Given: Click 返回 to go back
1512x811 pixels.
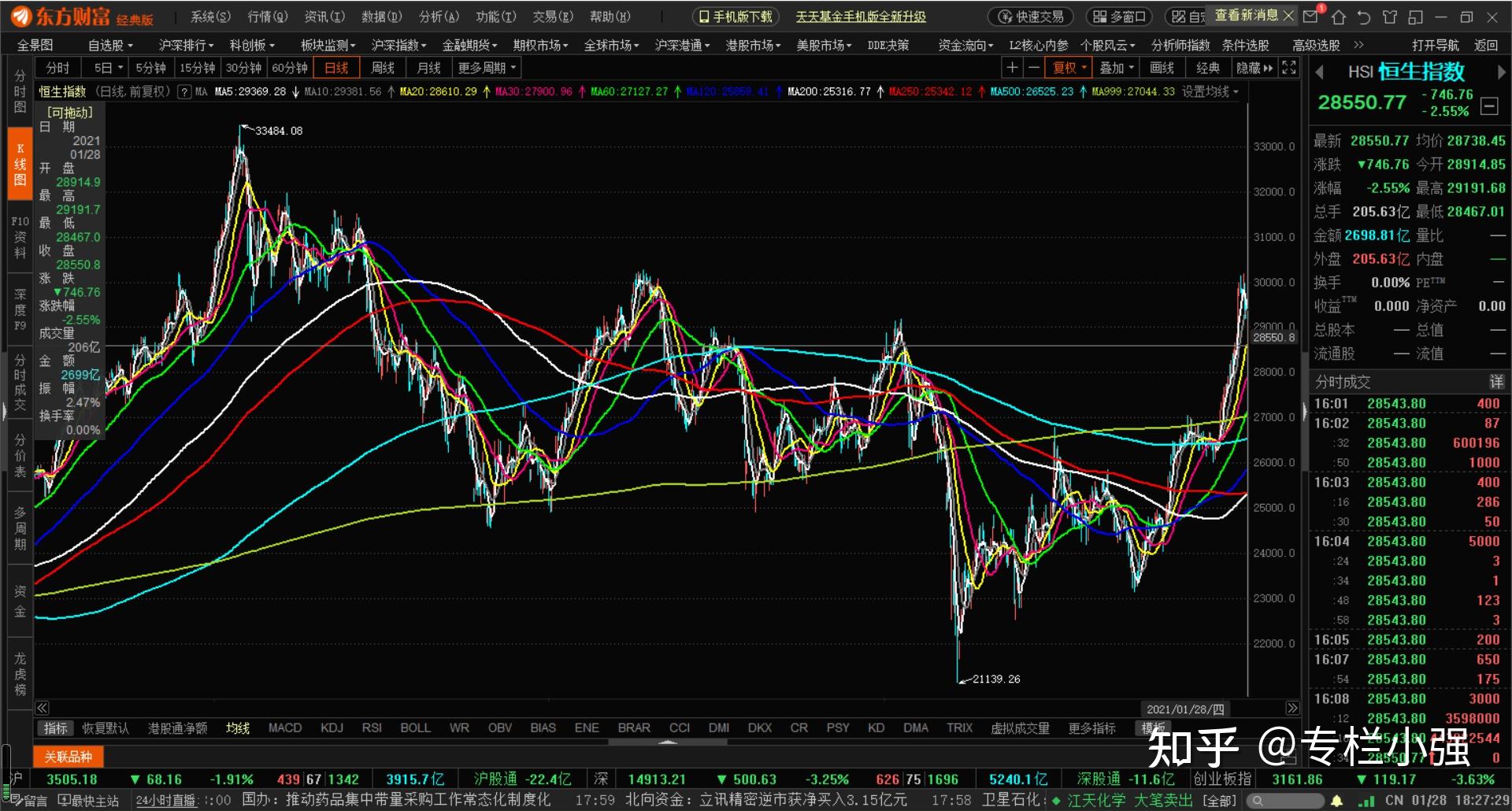Looking at the screenshot, I should click(1486, 45).
